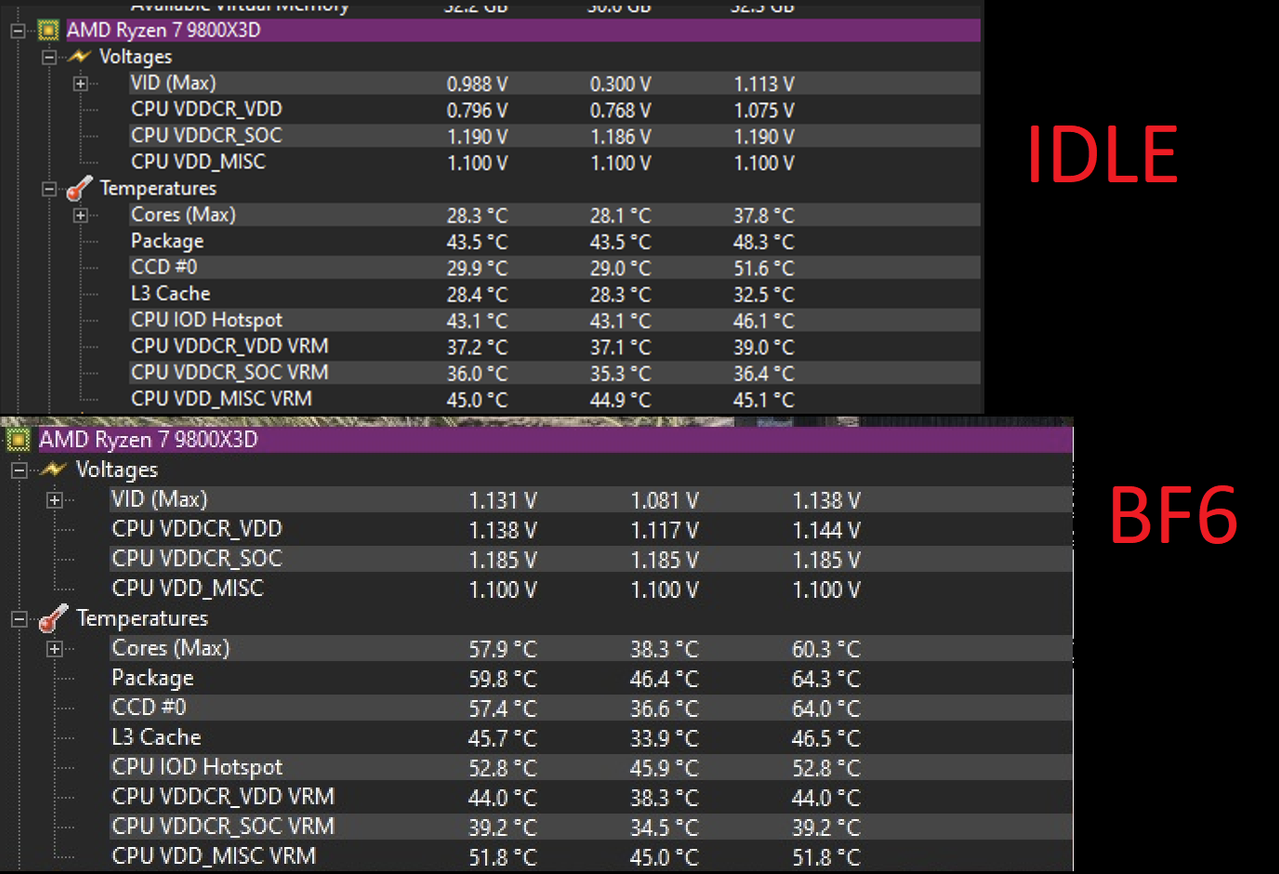Click the CPU chip icon in the BF6 panel header

pyautogui.click(x=18, y=440)
